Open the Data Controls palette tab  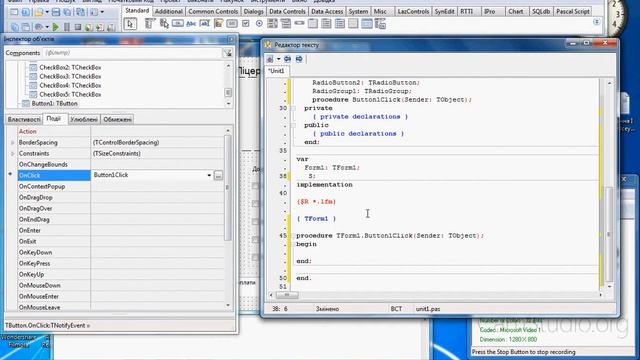coord(287,11)
